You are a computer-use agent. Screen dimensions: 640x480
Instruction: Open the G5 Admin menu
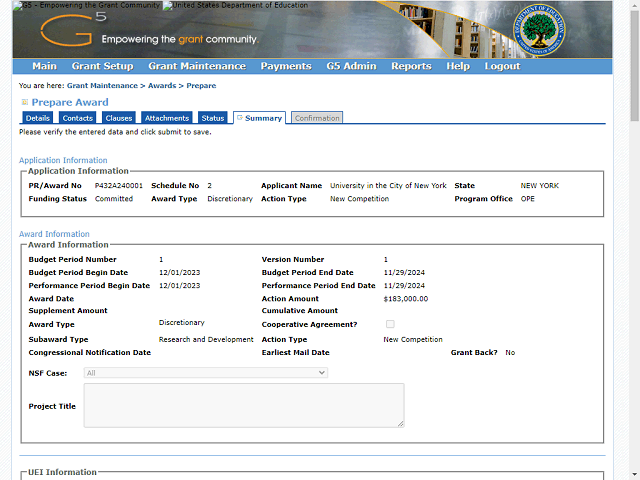click(351, 66)
